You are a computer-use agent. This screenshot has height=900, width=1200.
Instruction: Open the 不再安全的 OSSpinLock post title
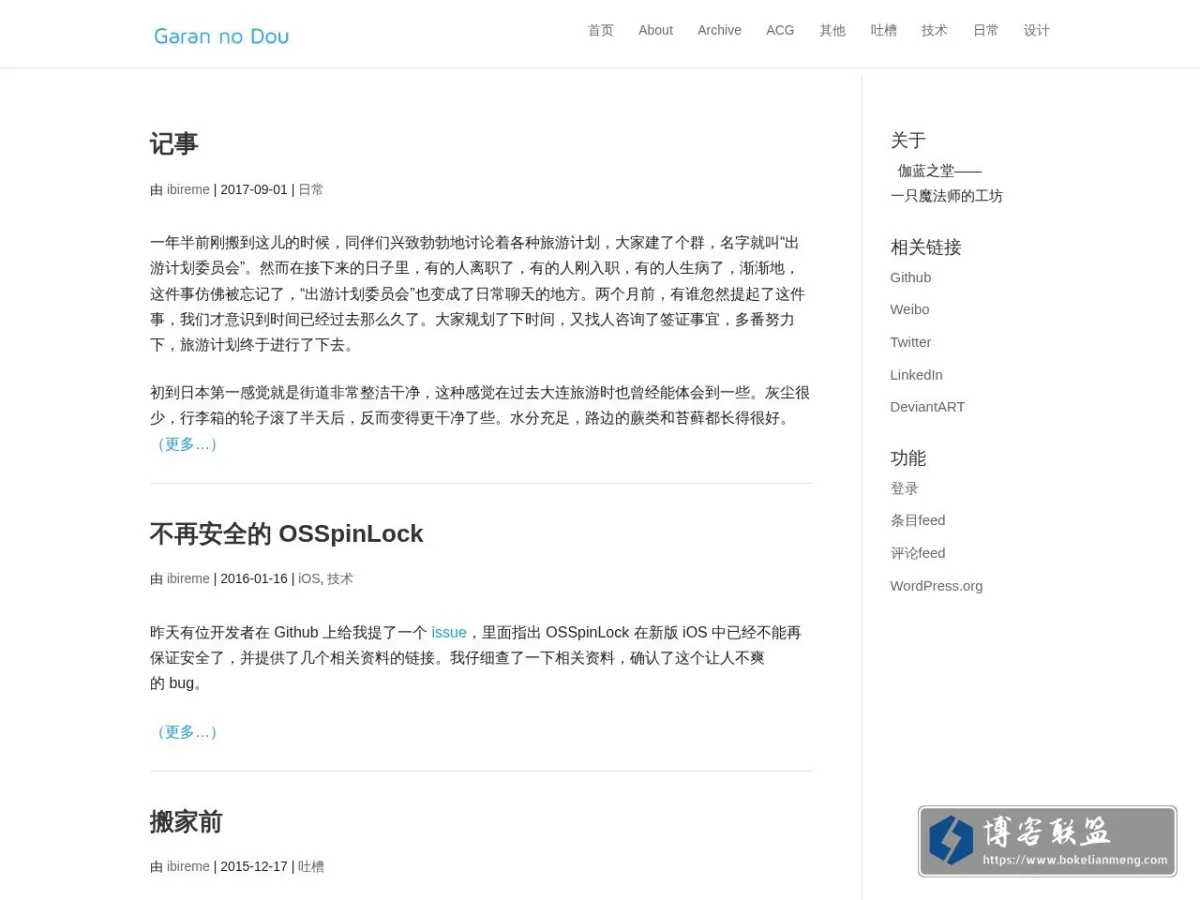287,534
